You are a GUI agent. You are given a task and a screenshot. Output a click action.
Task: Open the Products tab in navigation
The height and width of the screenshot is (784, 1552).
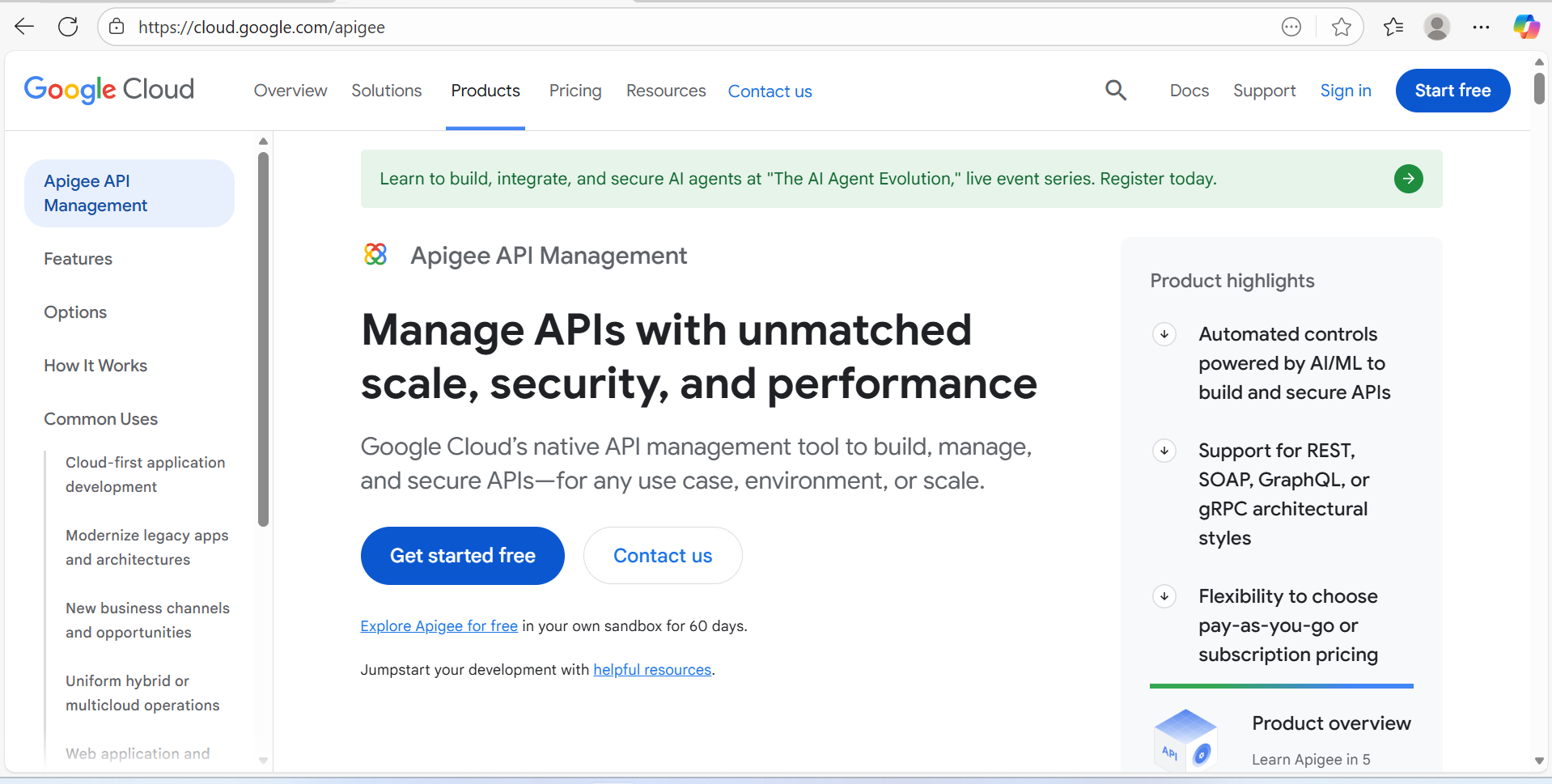click(486, 91)
